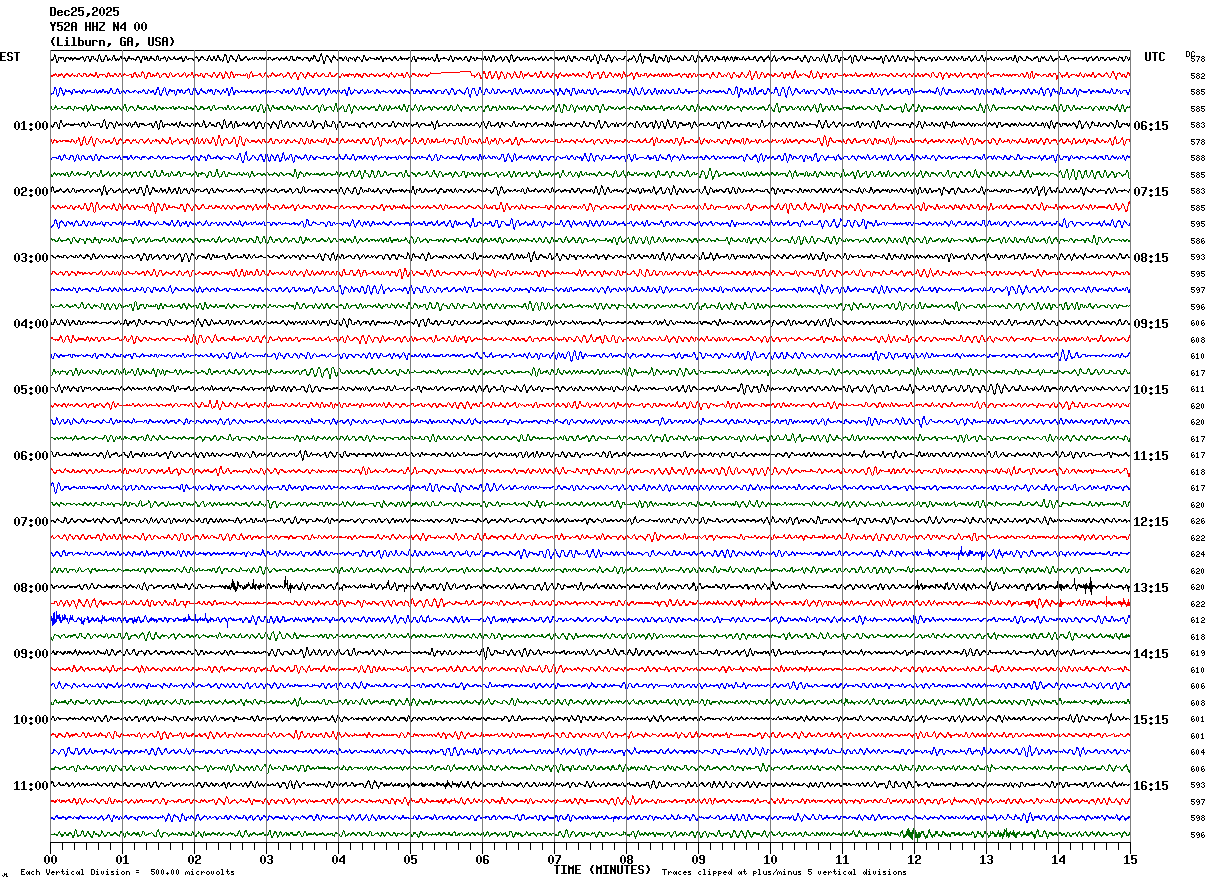Select the 03:00 EST row label
1210x886 pixels.
pos(30,258)
